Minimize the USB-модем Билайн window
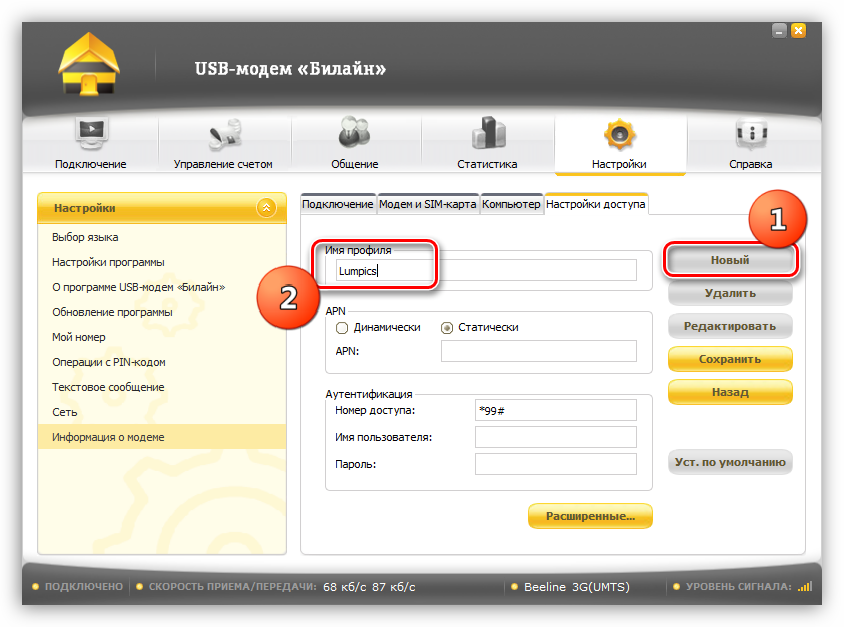844x627 pixels. pos(779,31)
